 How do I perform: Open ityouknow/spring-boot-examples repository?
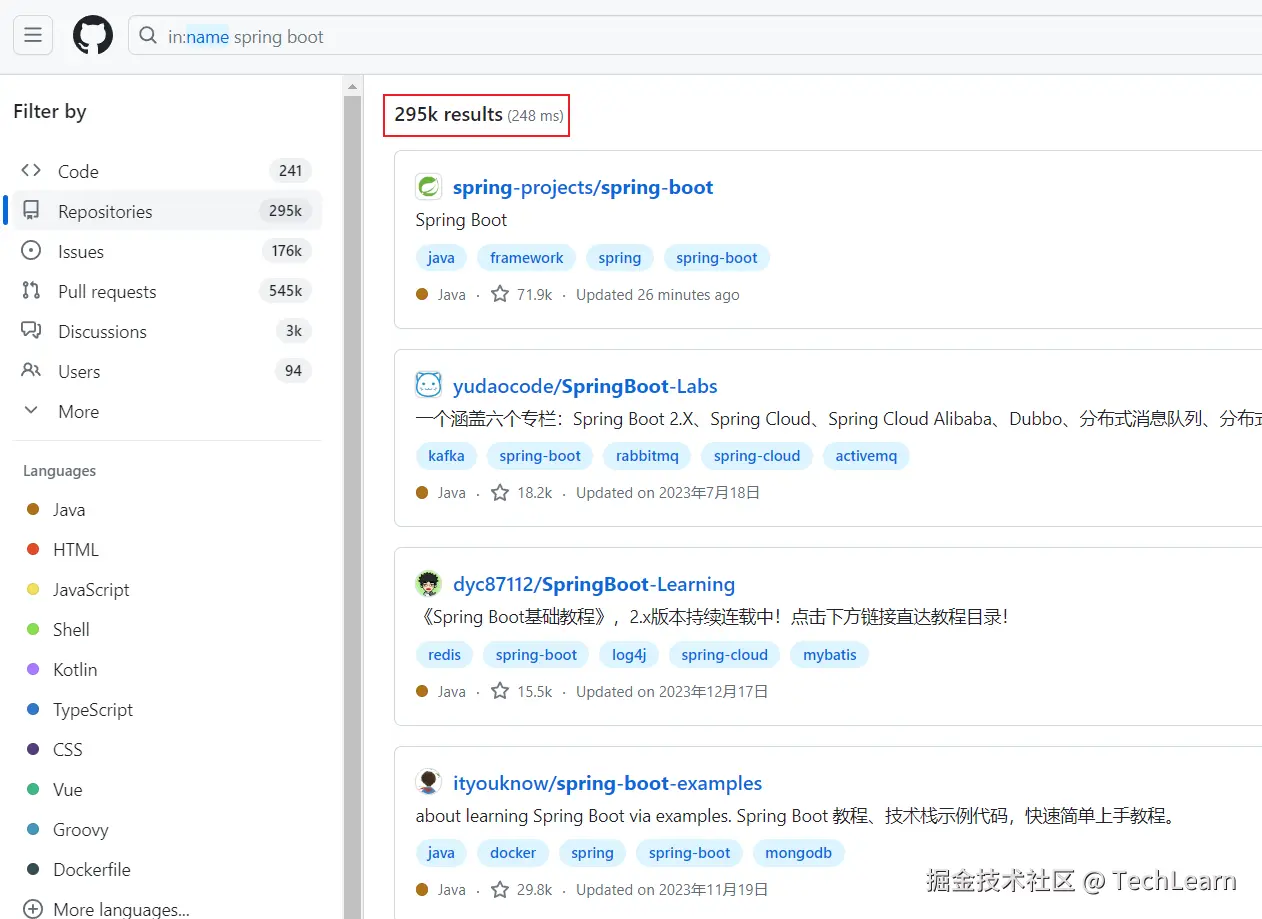click(607, 783)
